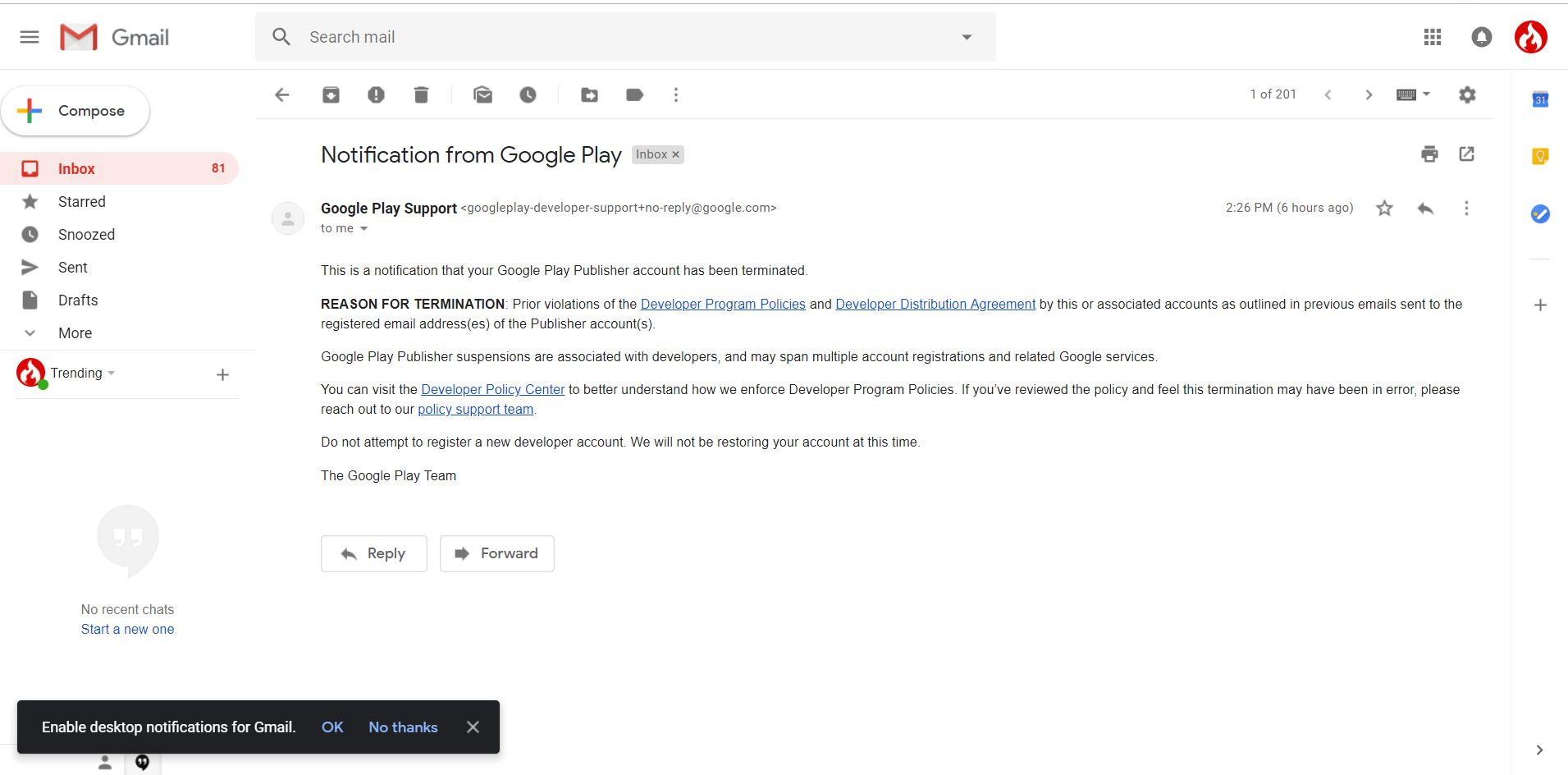Report this email as spam

pyautogui.click(x=376, y=94)
